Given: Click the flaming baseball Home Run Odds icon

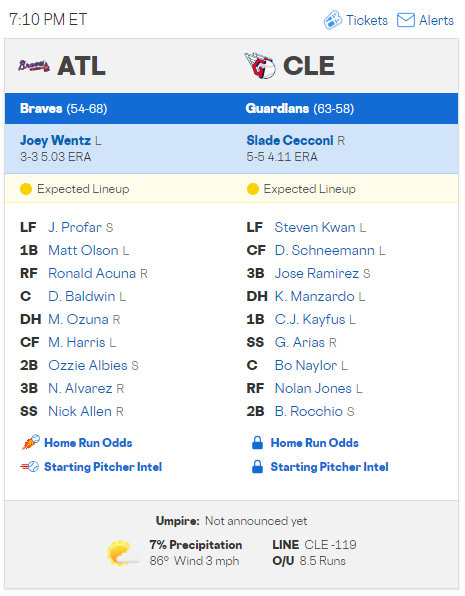Looking at the screenshot, I should click(x=30, y=442).
